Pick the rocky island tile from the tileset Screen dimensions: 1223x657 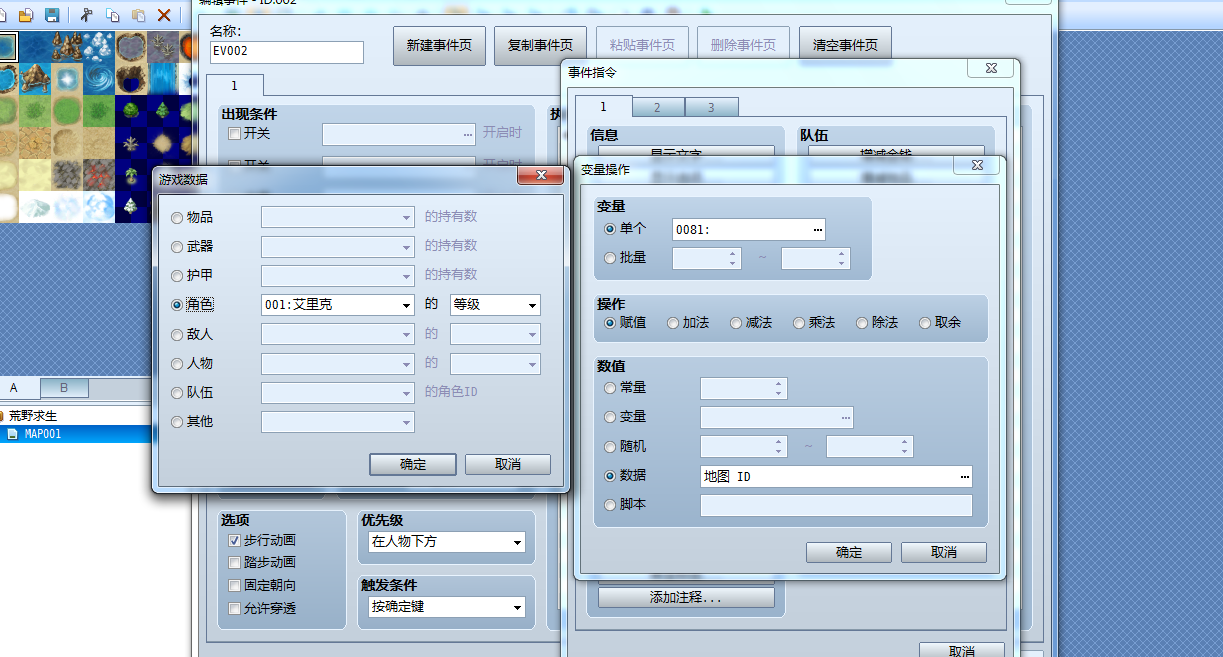coord(35,78)
